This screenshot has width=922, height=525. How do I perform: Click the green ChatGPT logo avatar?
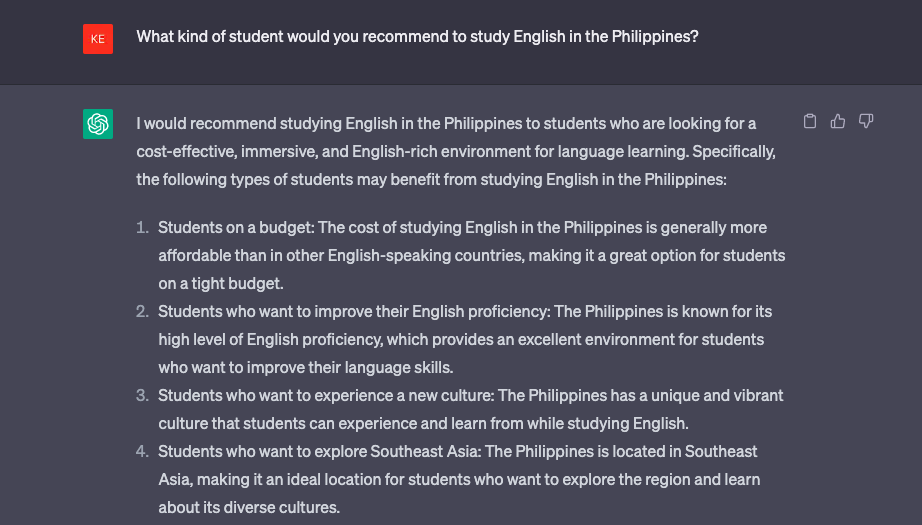(x=98, y=124)
